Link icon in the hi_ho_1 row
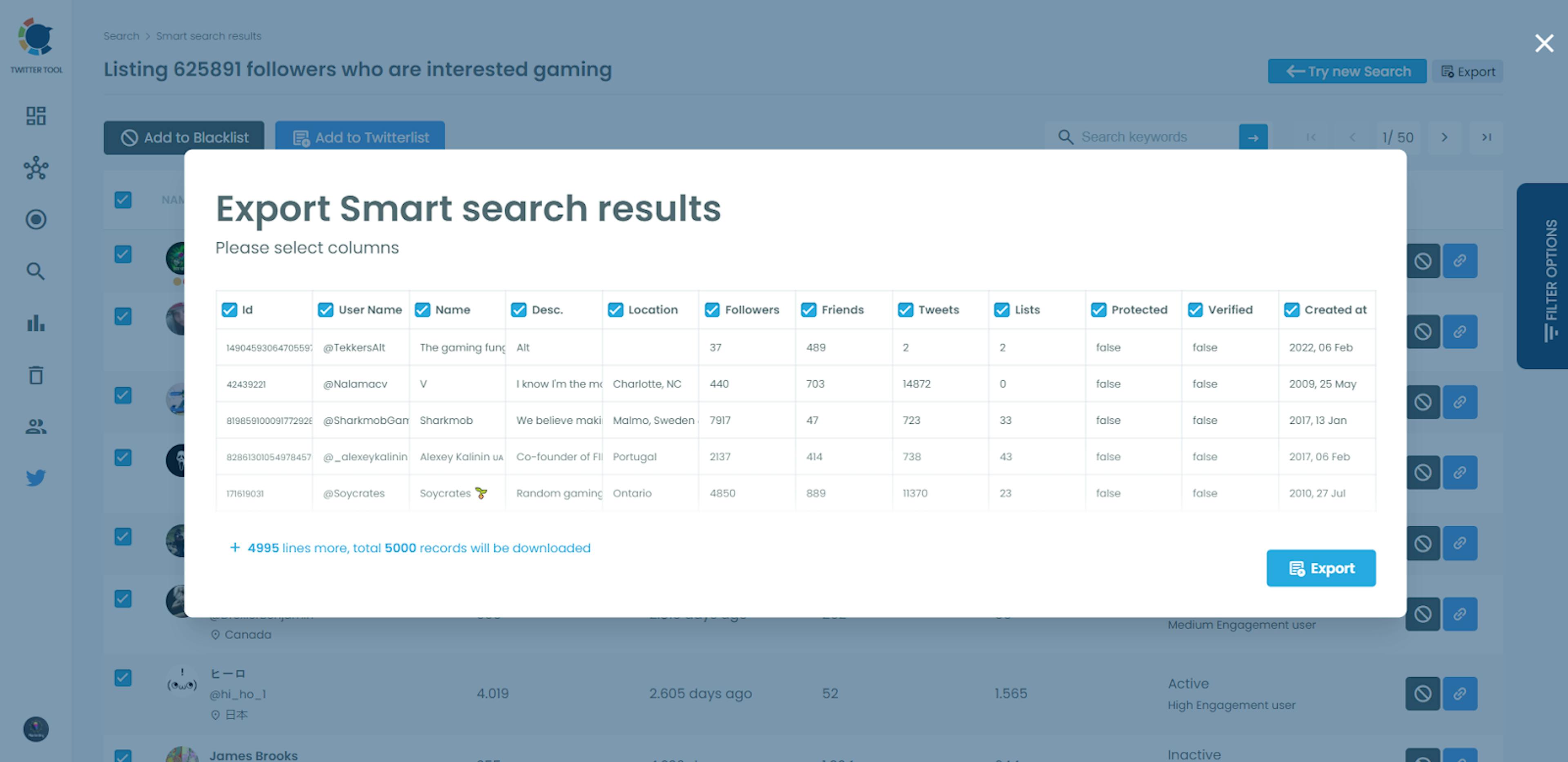 tap(1460, 694)
